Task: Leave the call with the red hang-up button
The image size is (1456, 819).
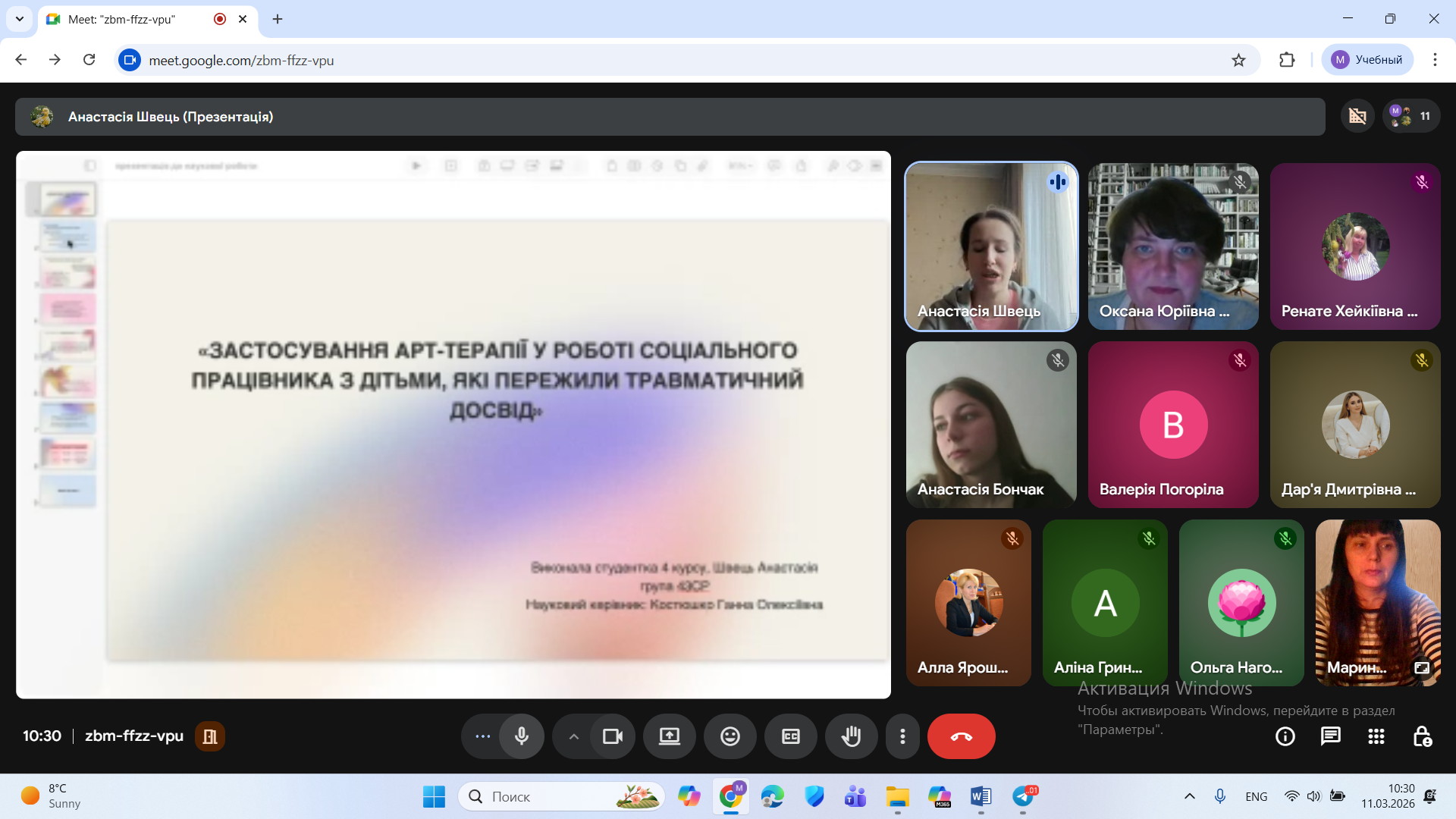Action: pyautogui.click(x=961, y=736)
